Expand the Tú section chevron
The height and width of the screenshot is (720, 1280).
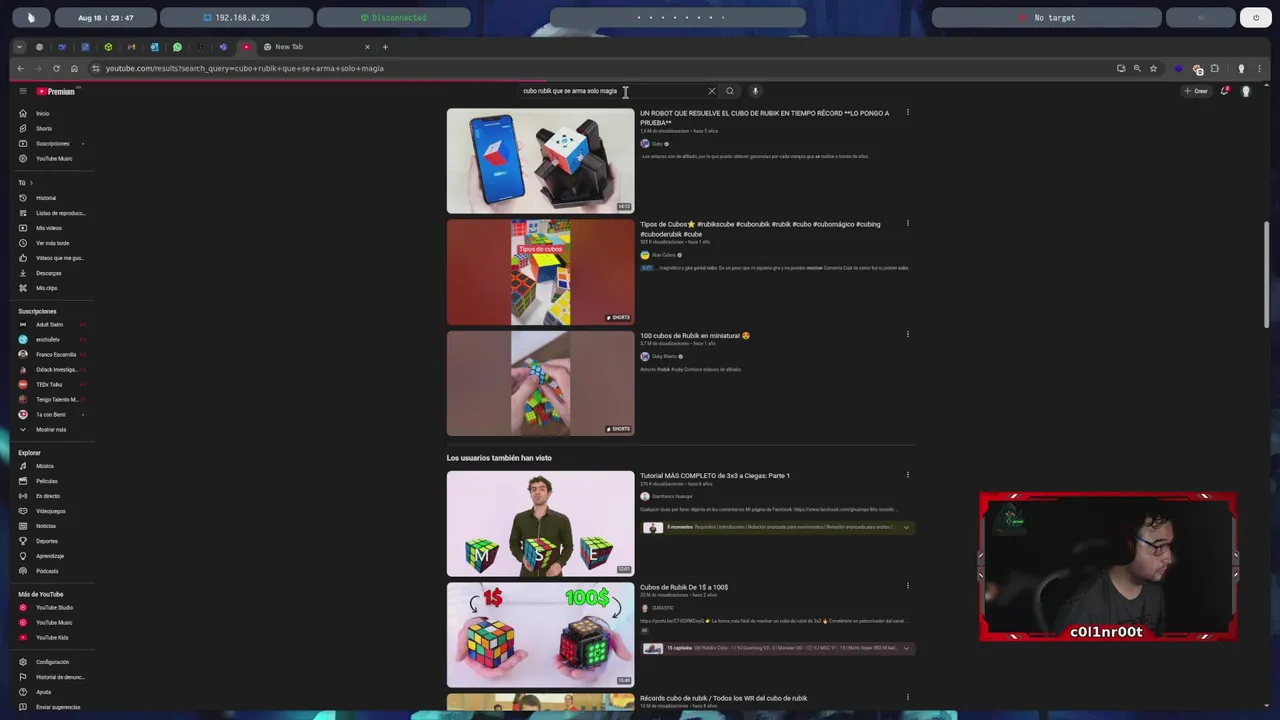[x=31, y=183]
